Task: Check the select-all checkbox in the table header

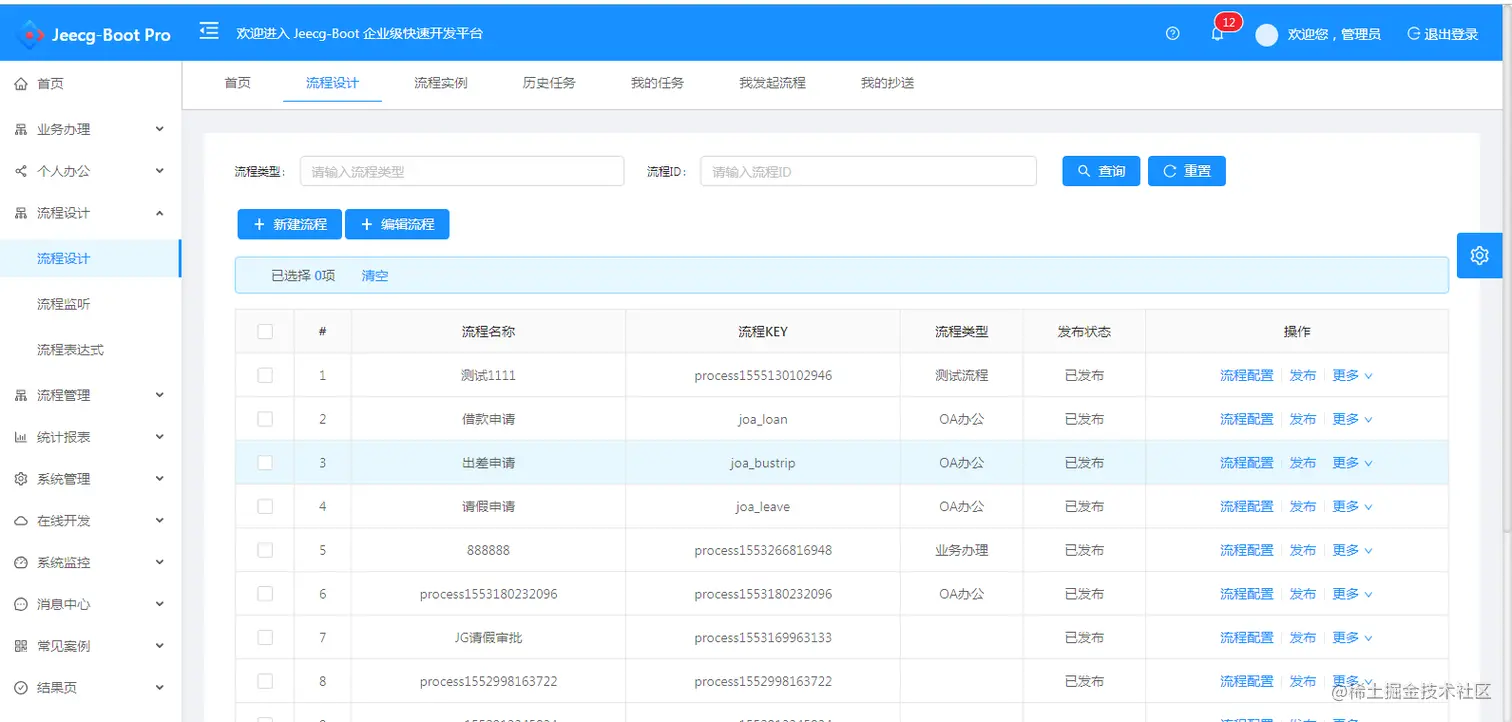Action: (x=264, y=330)
